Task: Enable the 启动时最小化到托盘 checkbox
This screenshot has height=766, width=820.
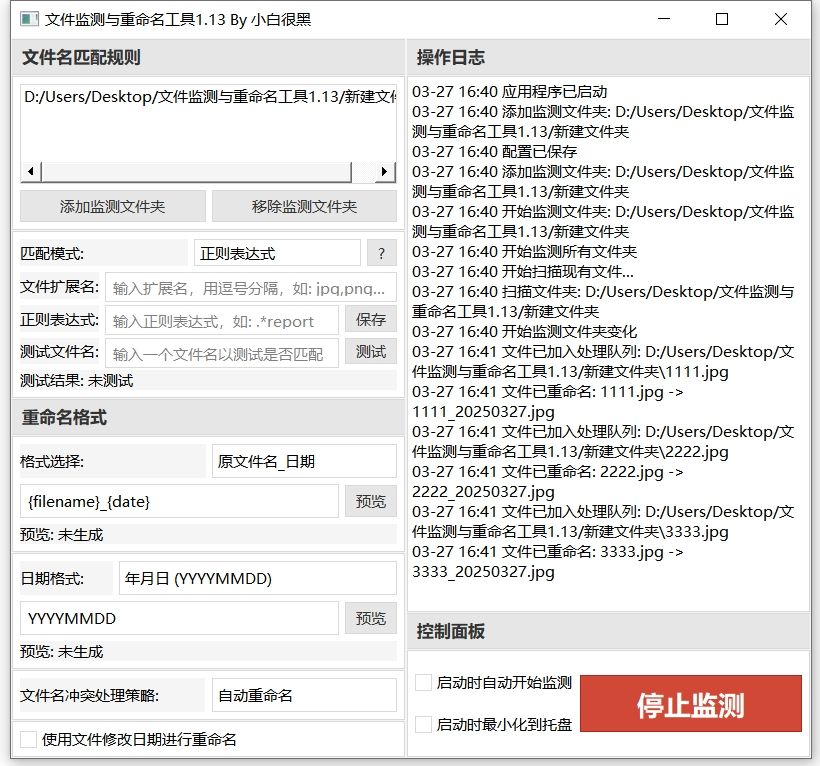Action: coord(423,724)
